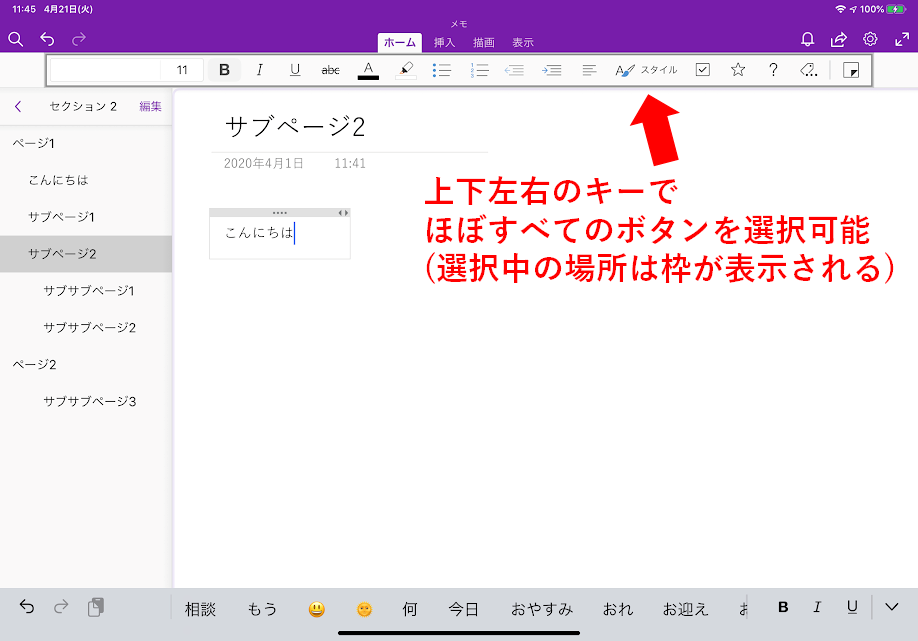Switch to 挿入 tab
The width and height of the screenshot is (918, 641).
coord(444,42)
